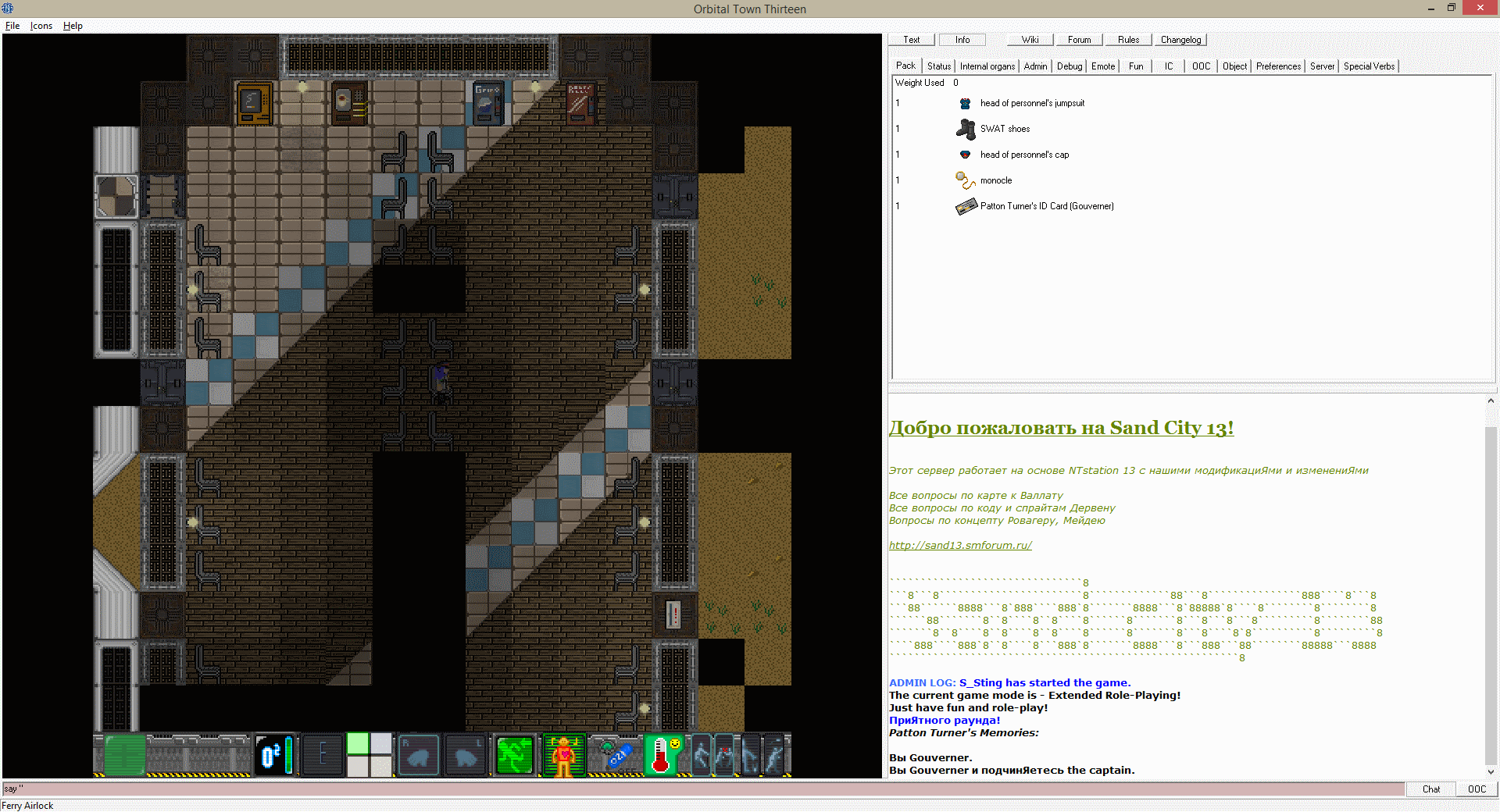Click the Chat button
This screenshot has height=812, width=1500.
pos(1431,789)
